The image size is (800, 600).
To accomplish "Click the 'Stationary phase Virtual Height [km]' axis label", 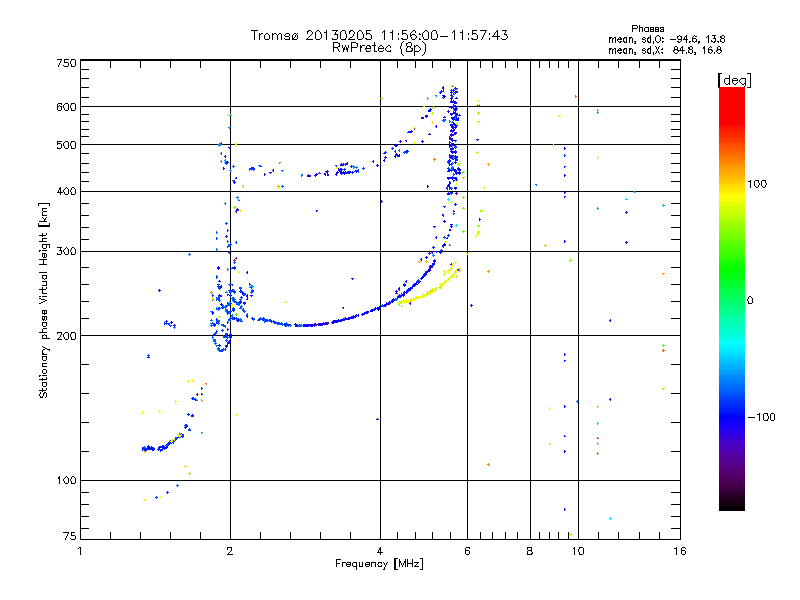I will click(43, 300).
